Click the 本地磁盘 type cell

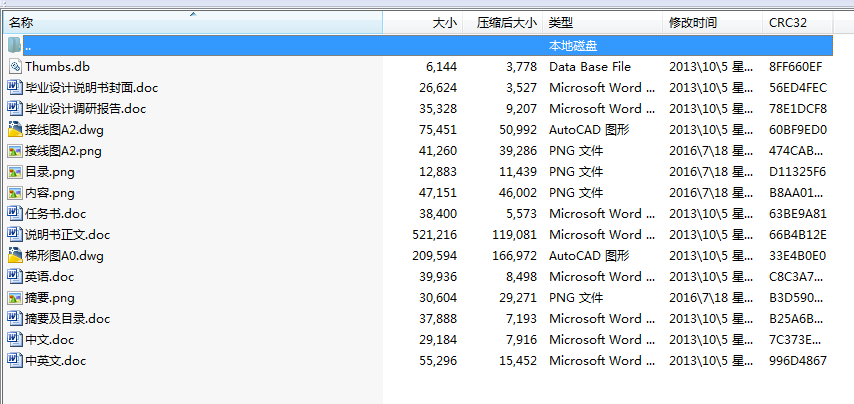point(573,46)
